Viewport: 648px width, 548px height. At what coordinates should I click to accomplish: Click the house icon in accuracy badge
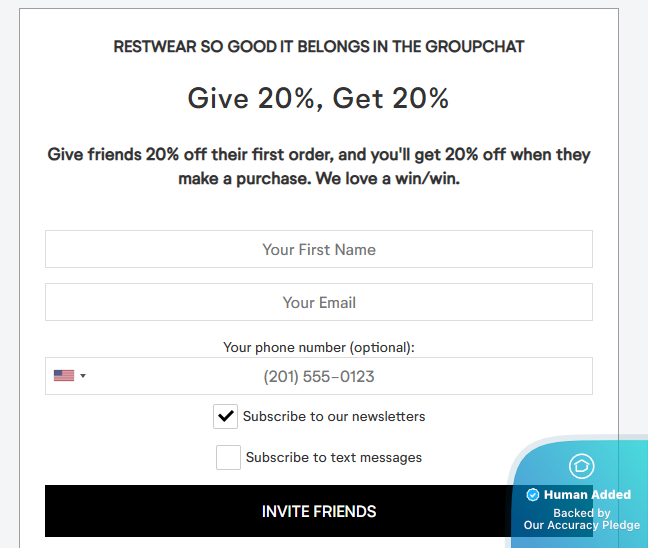point(581,466)
